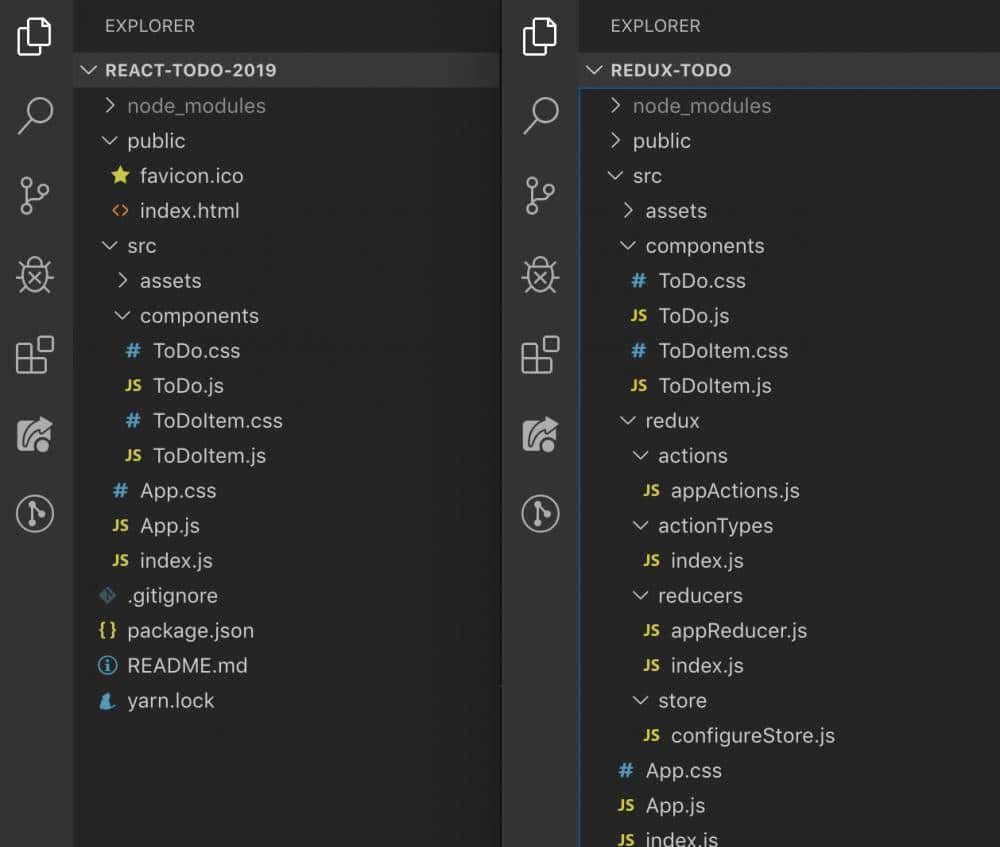Open appActions.js file
This screenshot has width=1000, height=847.
point(734,491)
